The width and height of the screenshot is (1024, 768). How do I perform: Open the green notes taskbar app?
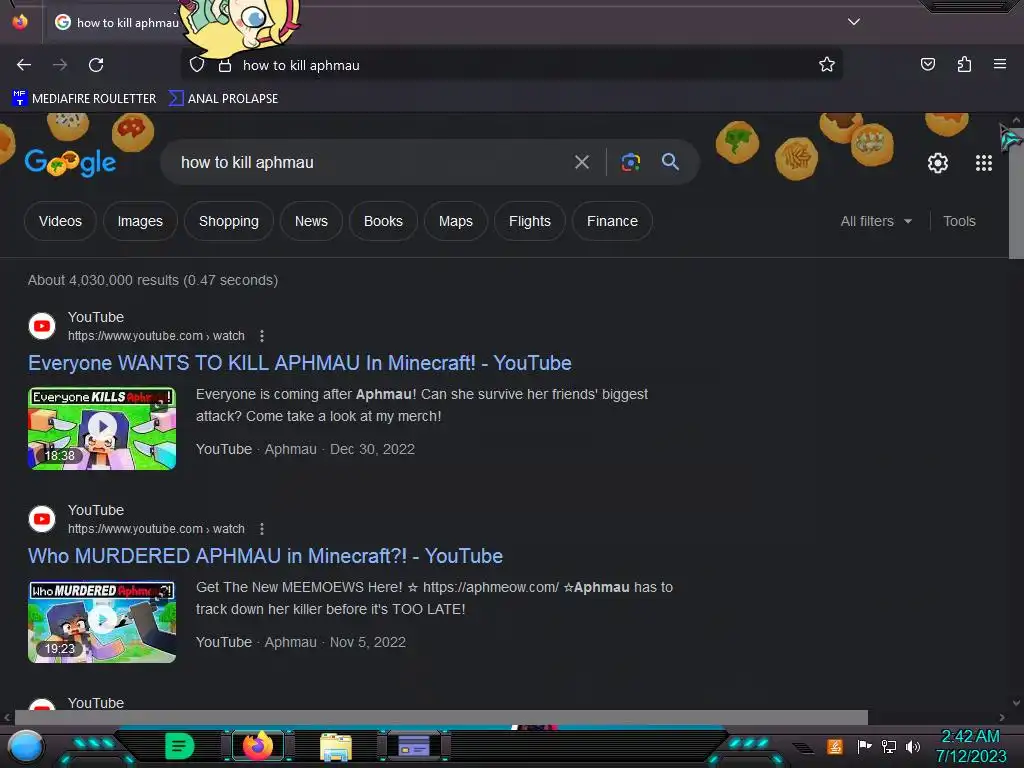click(180, 746)
